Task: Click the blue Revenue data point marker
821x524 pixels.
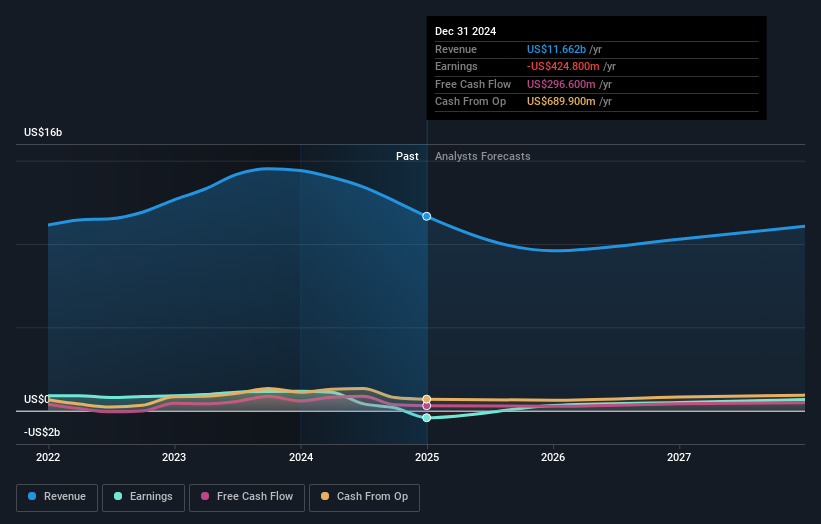Action: tap(427, 216)
